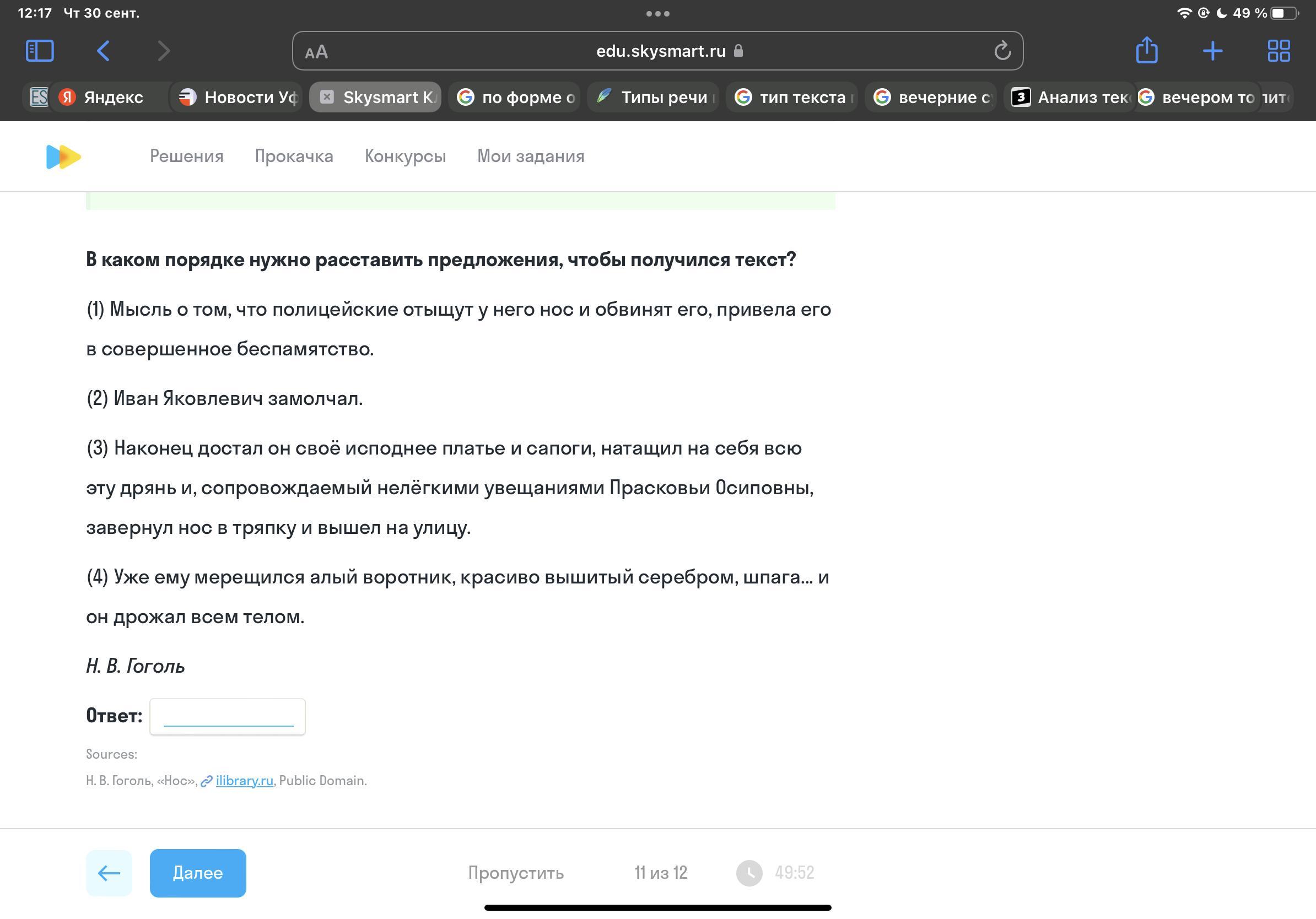Viewport: 1316px width, 919px height.
Task: Click Пропустить to skip the question
Action: 516,873
